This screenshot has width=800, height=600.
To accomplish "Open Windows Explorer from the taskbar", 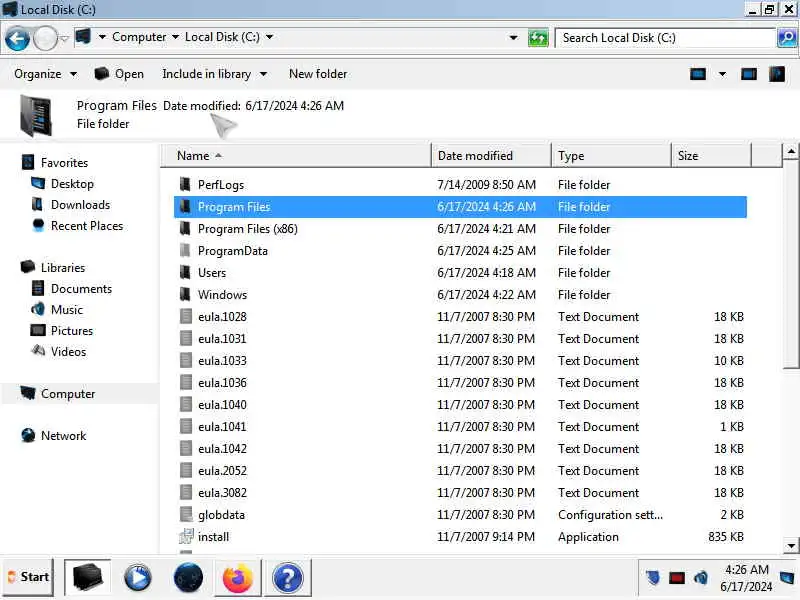I will (87, 578).
